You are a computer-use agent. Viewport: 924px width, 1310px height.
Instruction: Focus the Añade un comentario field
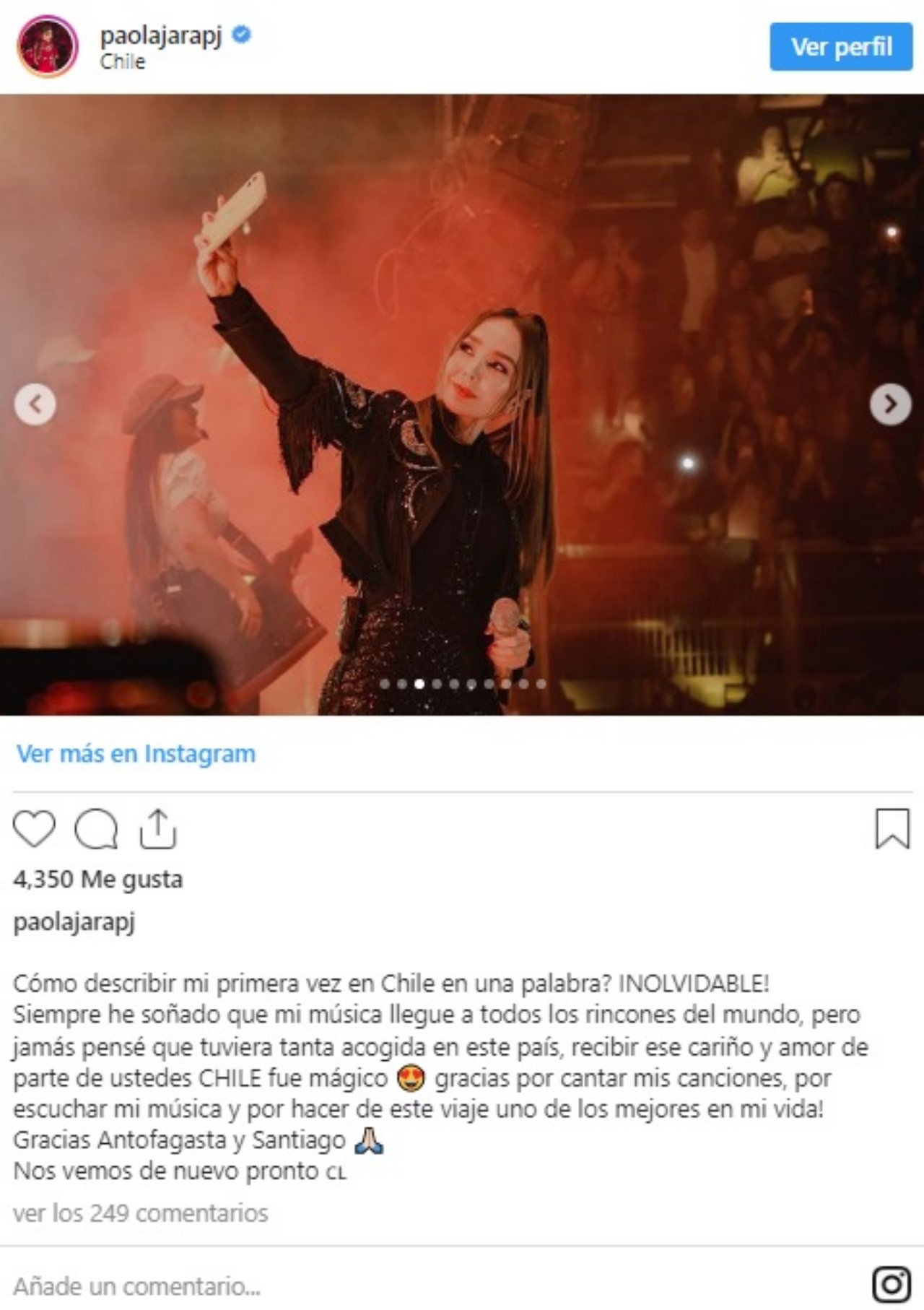tap(433, 1285)
